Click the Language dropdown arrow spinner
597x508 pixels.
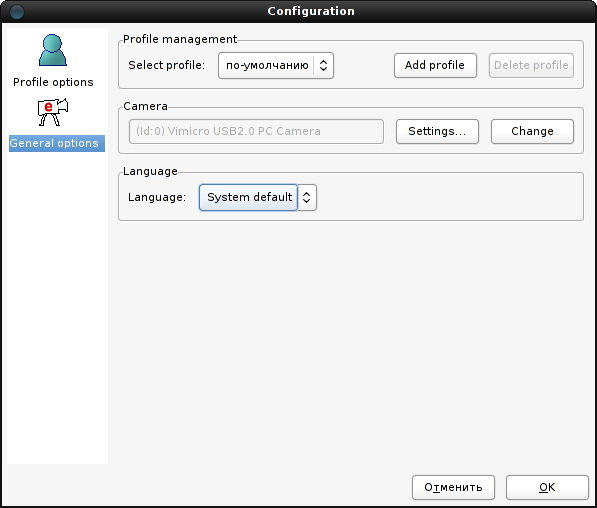[x=306, y=197]
